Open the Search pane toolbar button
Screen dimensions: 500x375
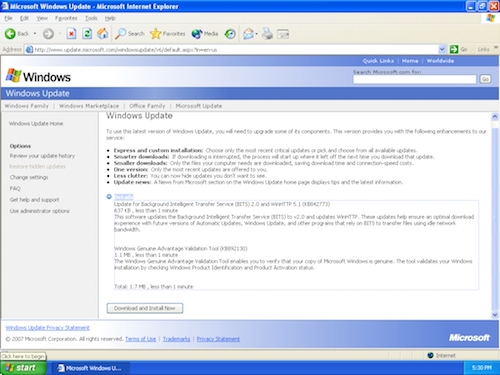pyautogui.click(x=130, y=34)
